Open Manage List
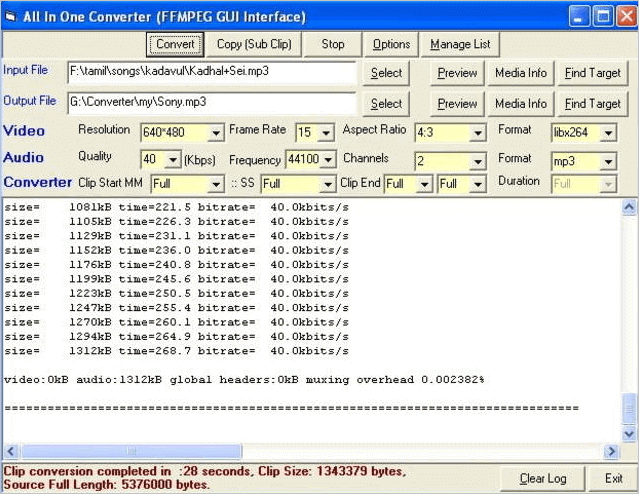 [x=461, y=44]
